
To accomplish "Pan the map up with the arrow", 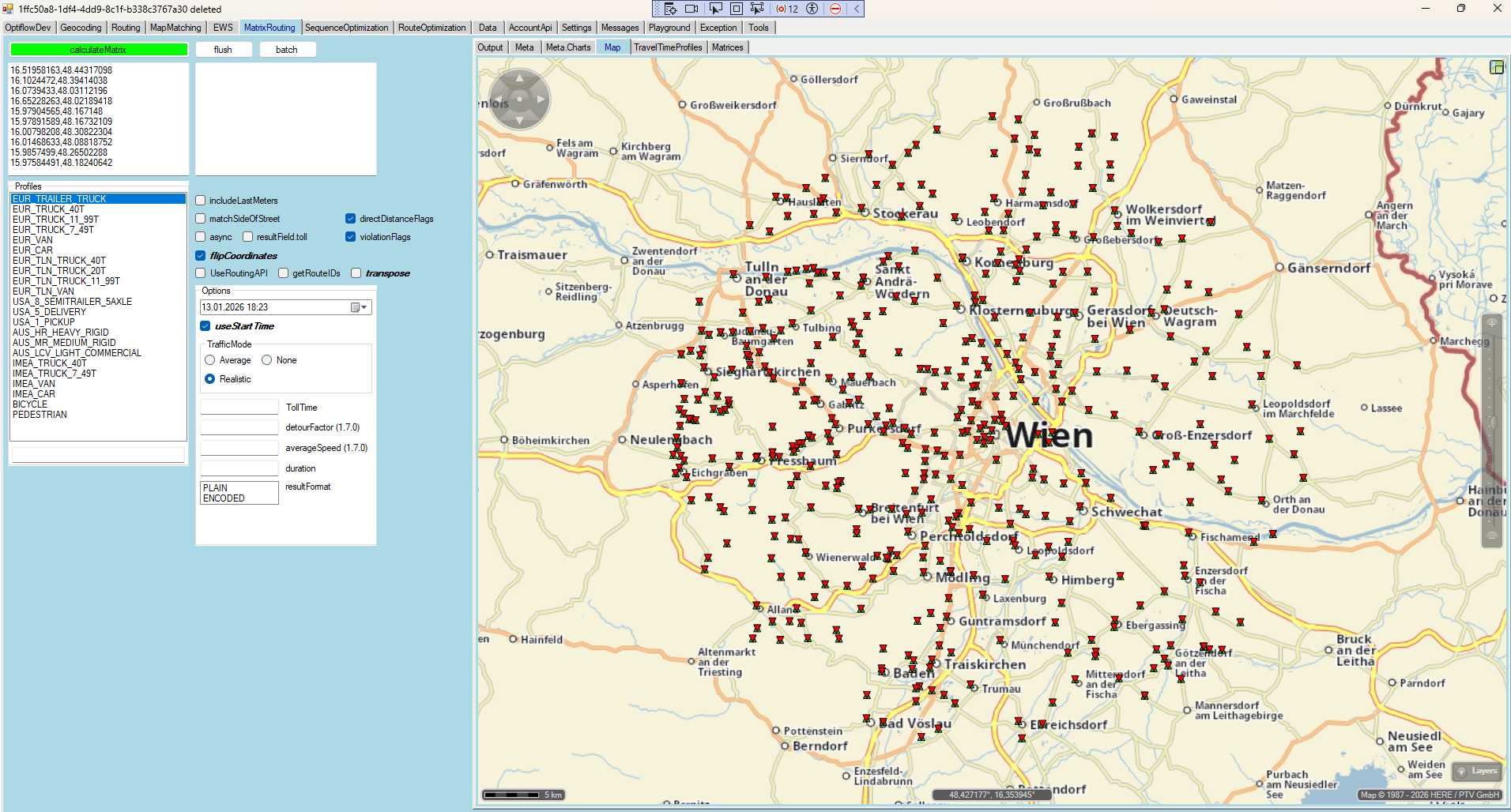I will pyautogui.click(x=519, y=78).
